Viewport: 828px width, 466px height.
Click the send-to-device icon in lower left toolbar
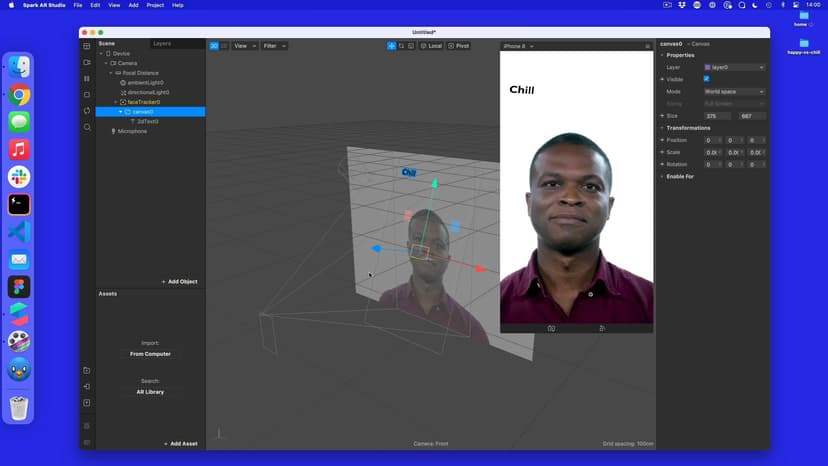pyautogui.click(x=87, y=387)
